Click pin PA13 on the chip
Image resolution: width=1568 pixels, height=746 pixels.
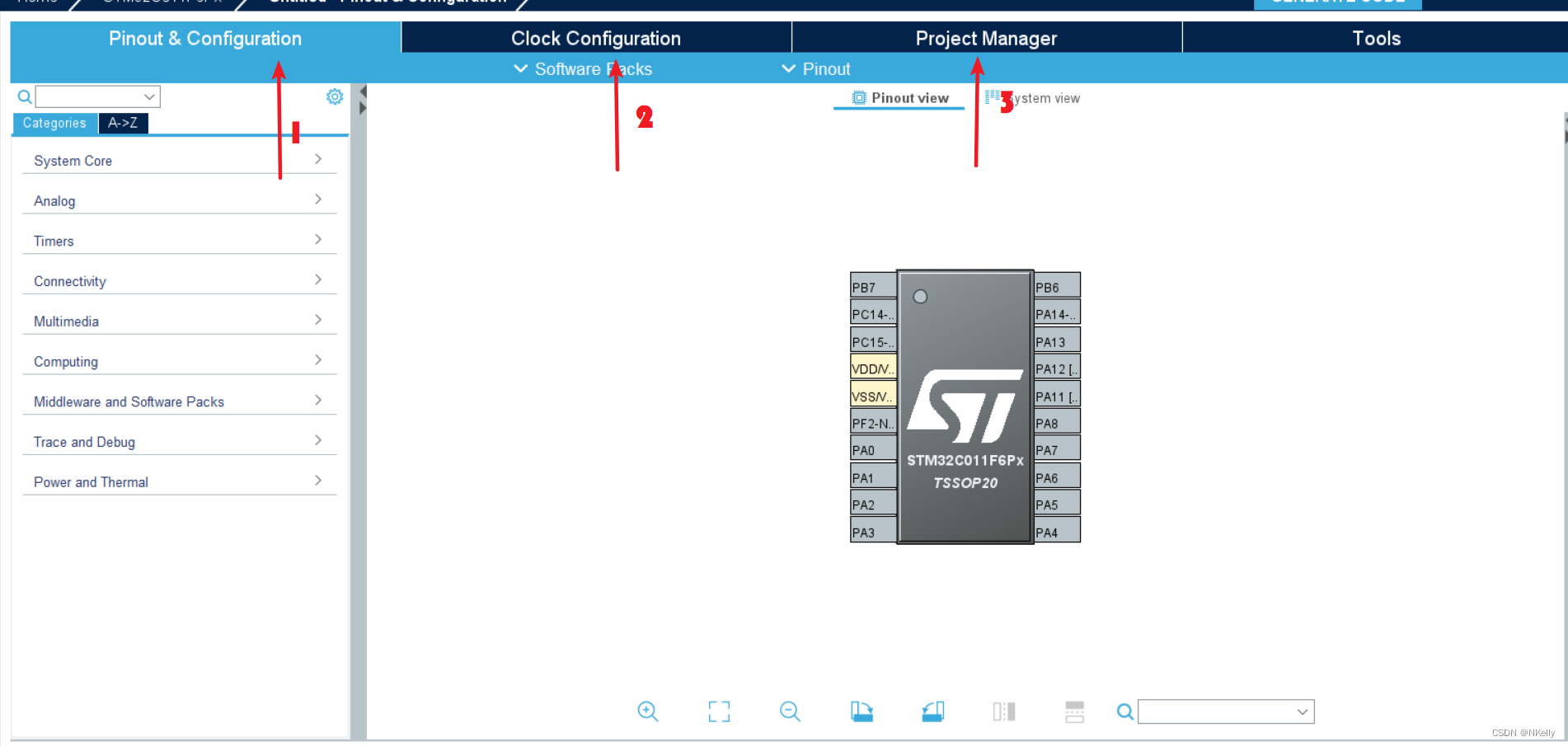coord(1057,340)
